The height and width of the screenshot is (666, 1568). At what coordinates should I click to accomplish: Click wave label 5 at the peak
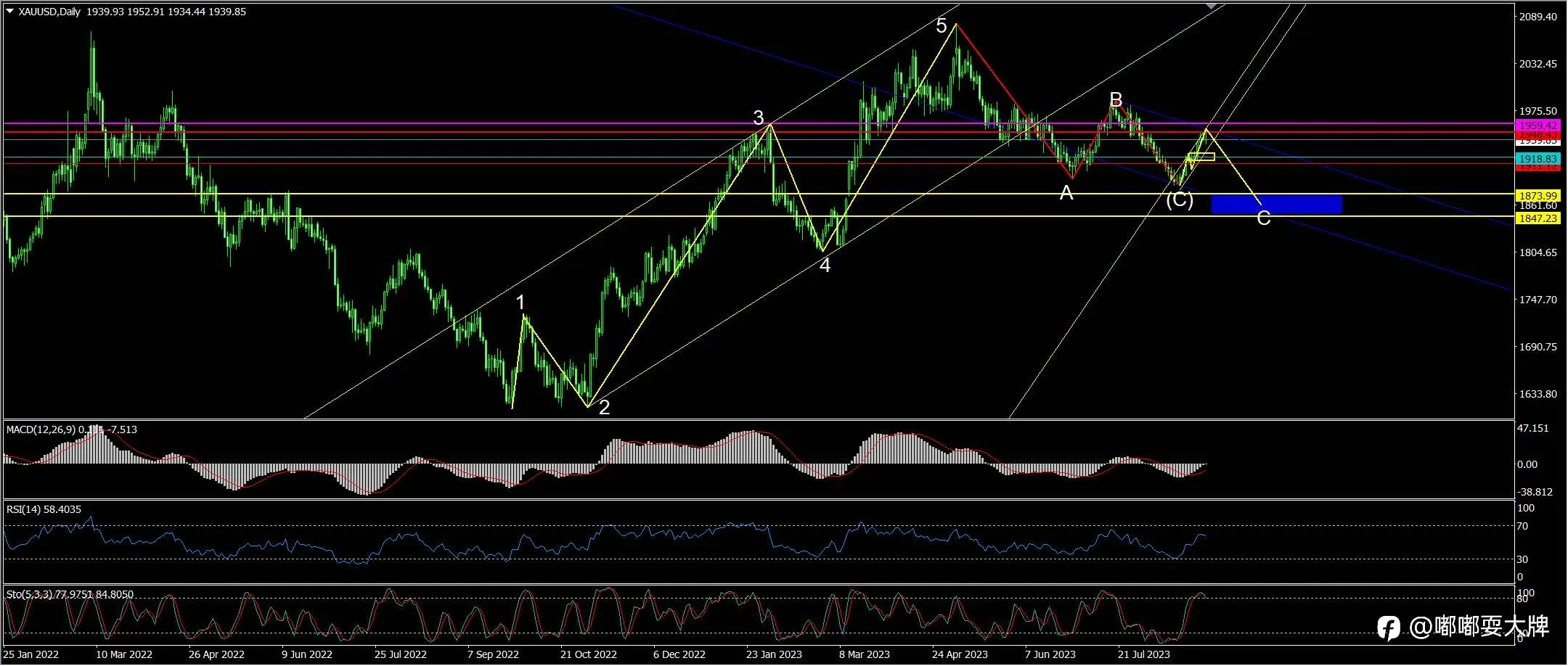[941, 26]
